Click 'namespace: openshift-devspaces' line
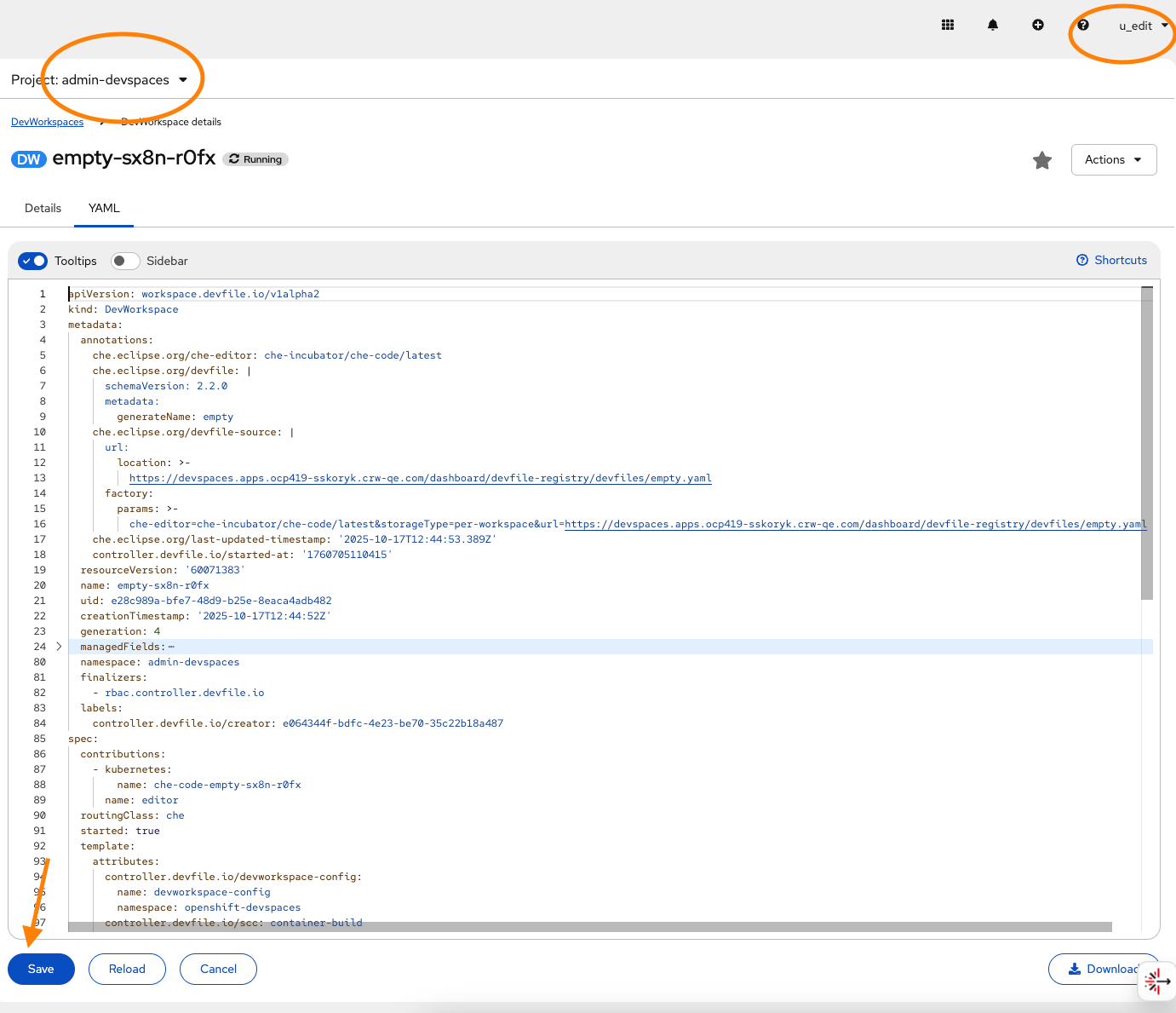This screenshot has width=1176, height=1013. (x=209, y=907)
